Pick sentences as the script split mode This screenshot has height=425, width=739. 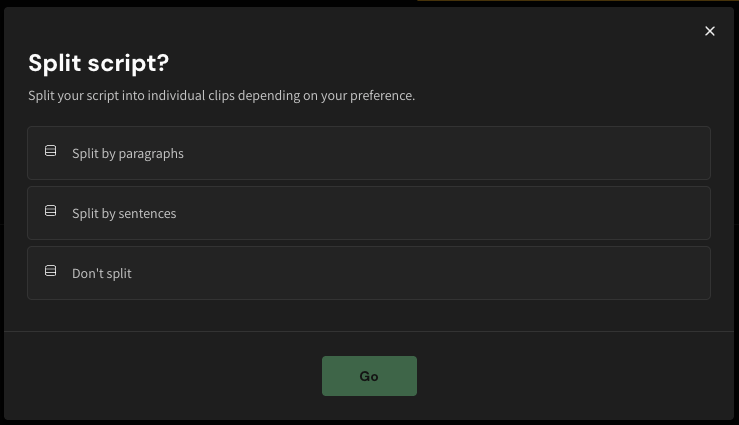coord(368,213)
